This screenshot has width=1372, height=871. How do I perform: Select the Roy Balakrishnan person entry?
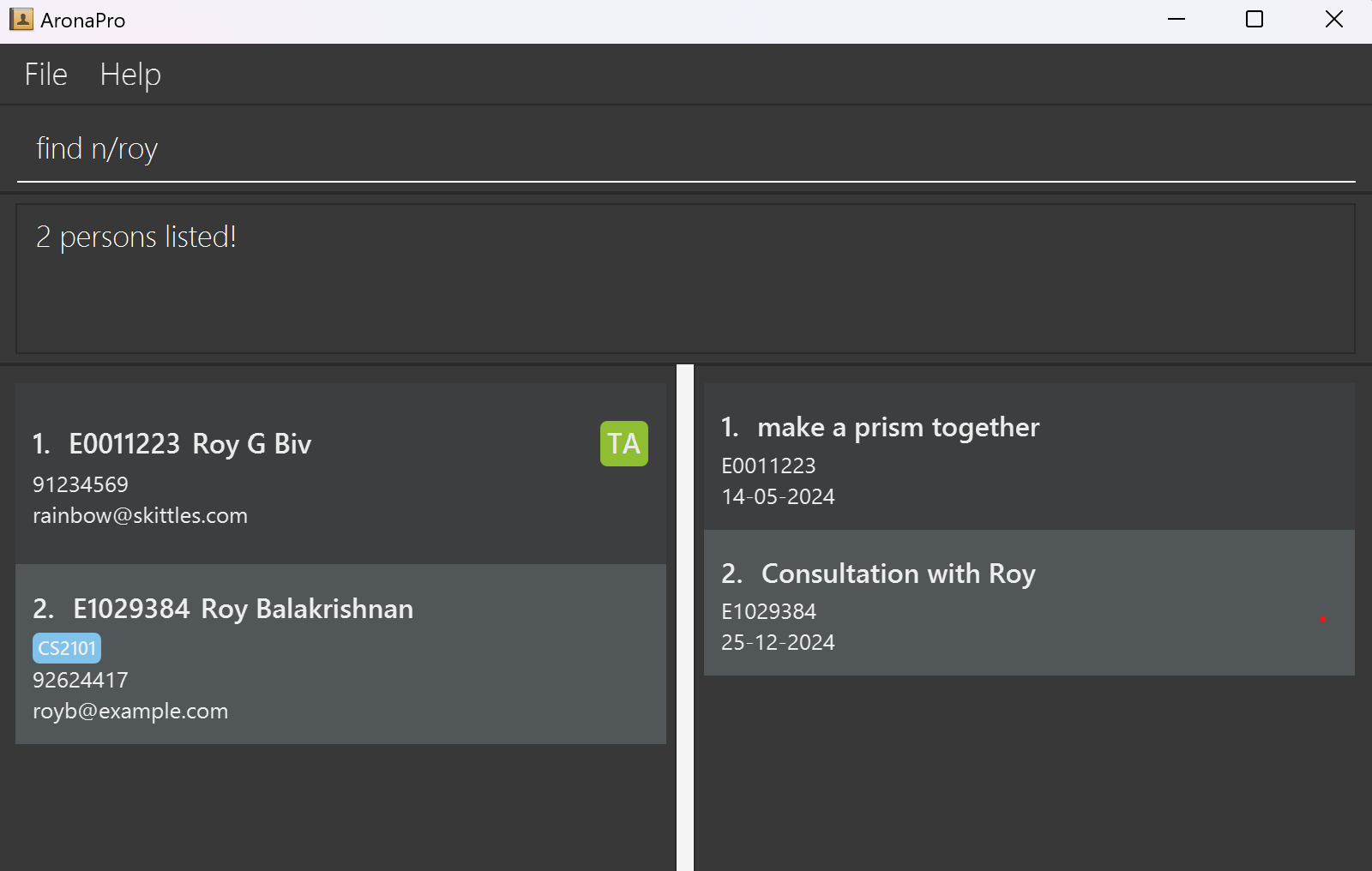[340, 654]
